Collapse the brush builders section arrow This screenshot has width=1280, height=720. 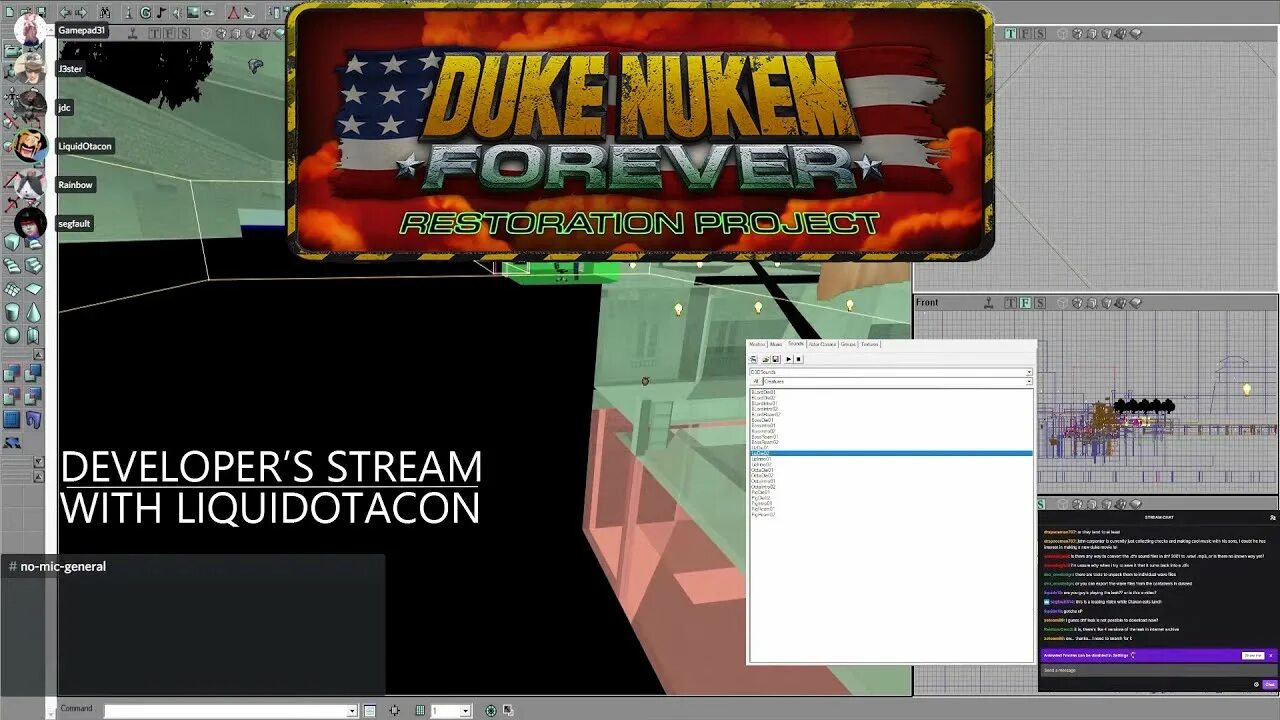(39, 354)
